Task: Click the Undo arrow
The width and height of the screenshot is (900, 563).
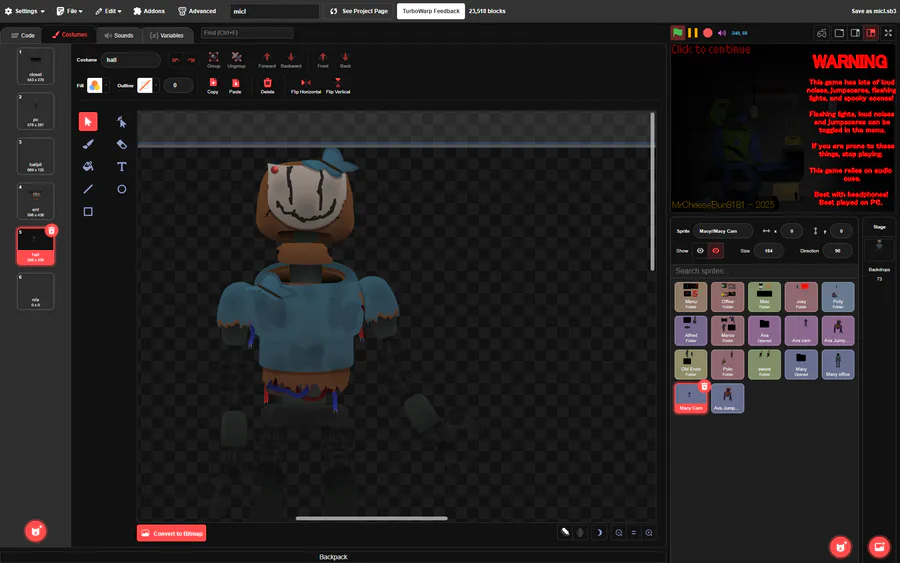Action: pyautogui.click(x=176, y=60)
